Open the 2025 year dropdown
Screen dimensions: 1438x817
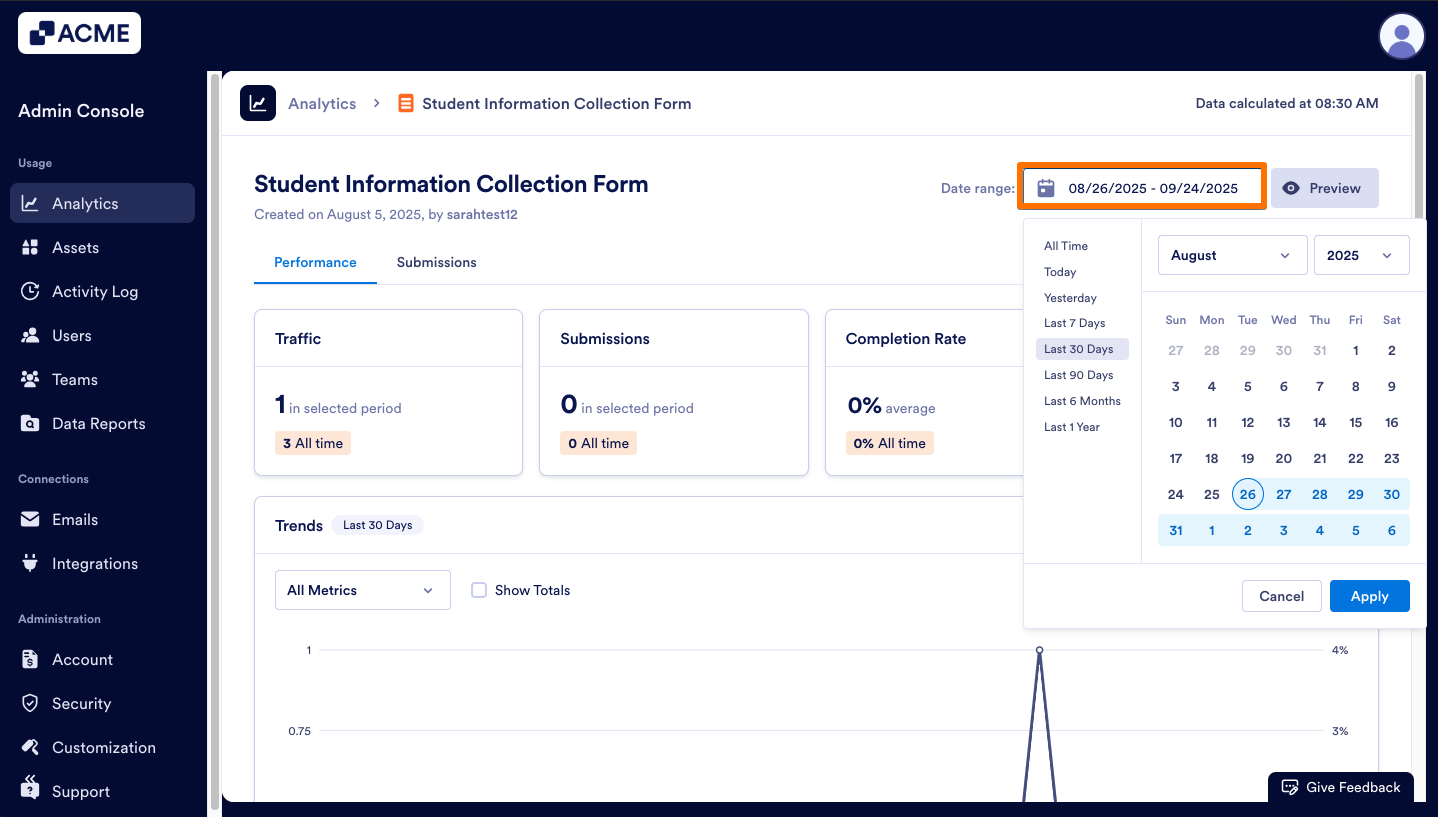click(x=1361, y=255)
